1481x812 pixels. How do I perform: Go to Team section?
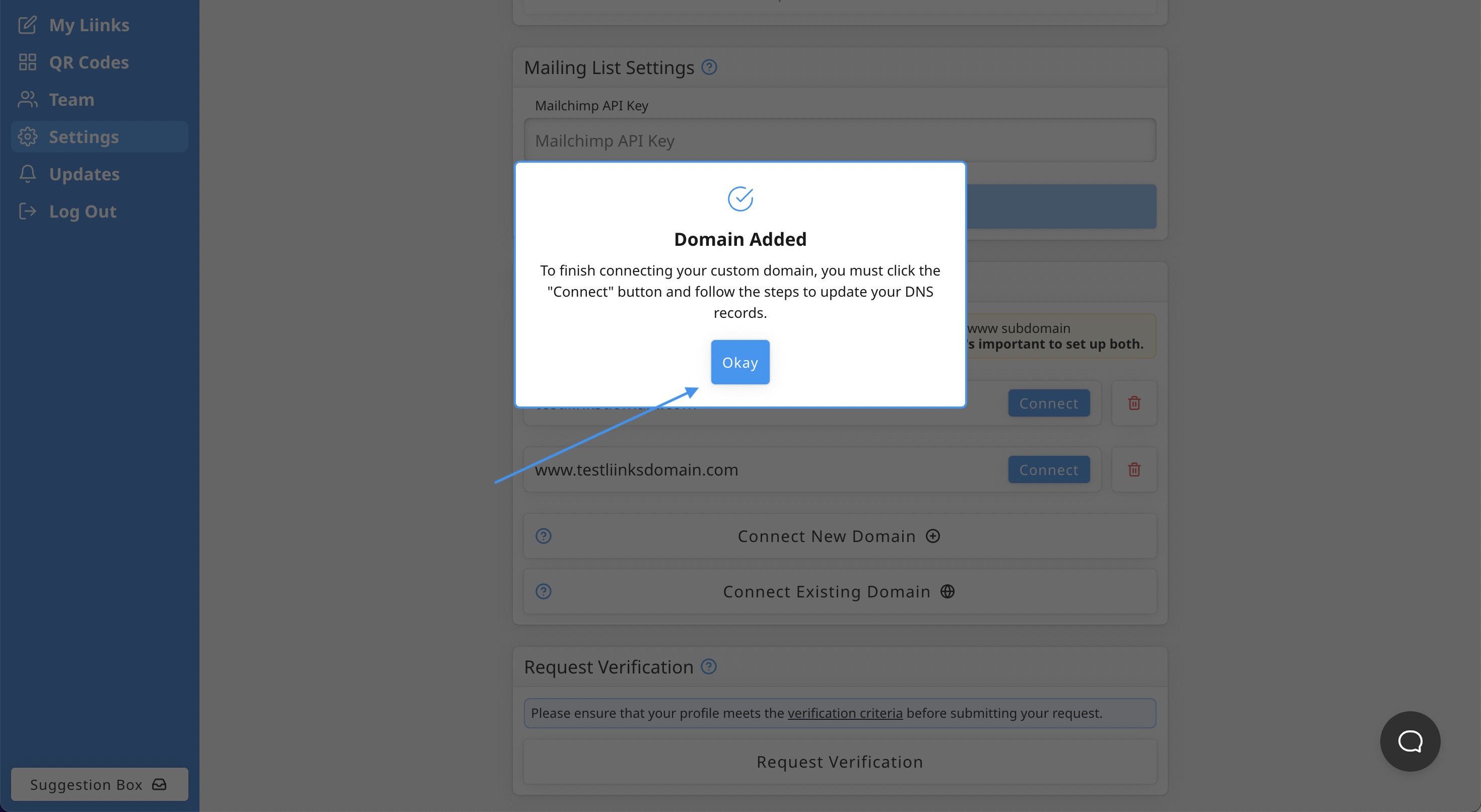(72, 100)
